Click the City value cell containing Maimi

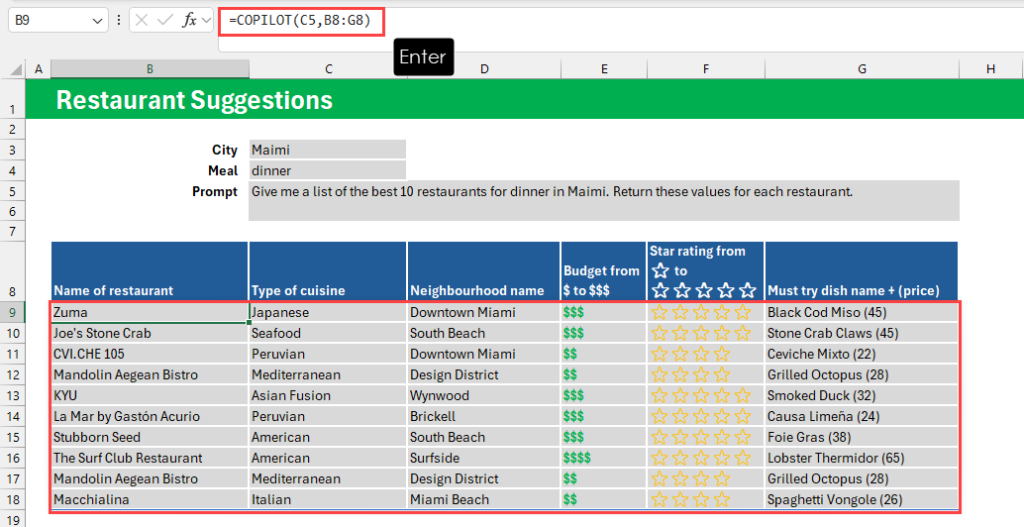327,150
